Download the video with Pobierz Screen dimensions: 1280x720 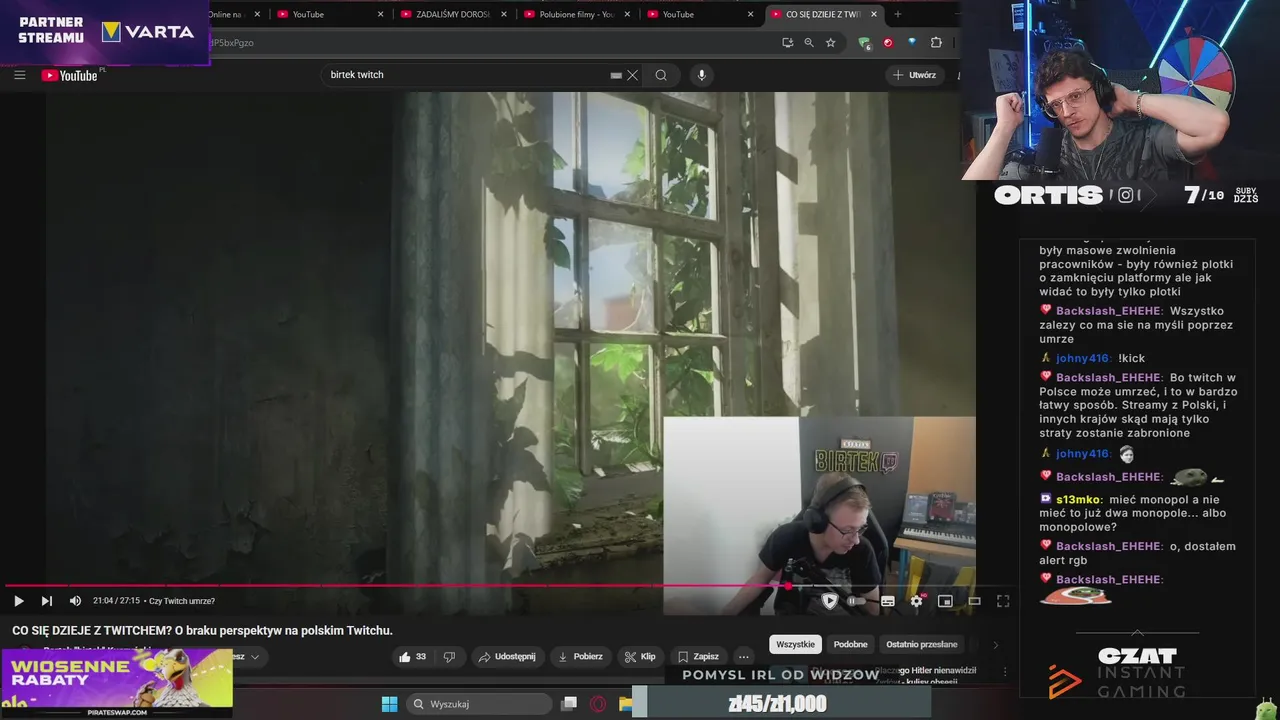[580, 657]
